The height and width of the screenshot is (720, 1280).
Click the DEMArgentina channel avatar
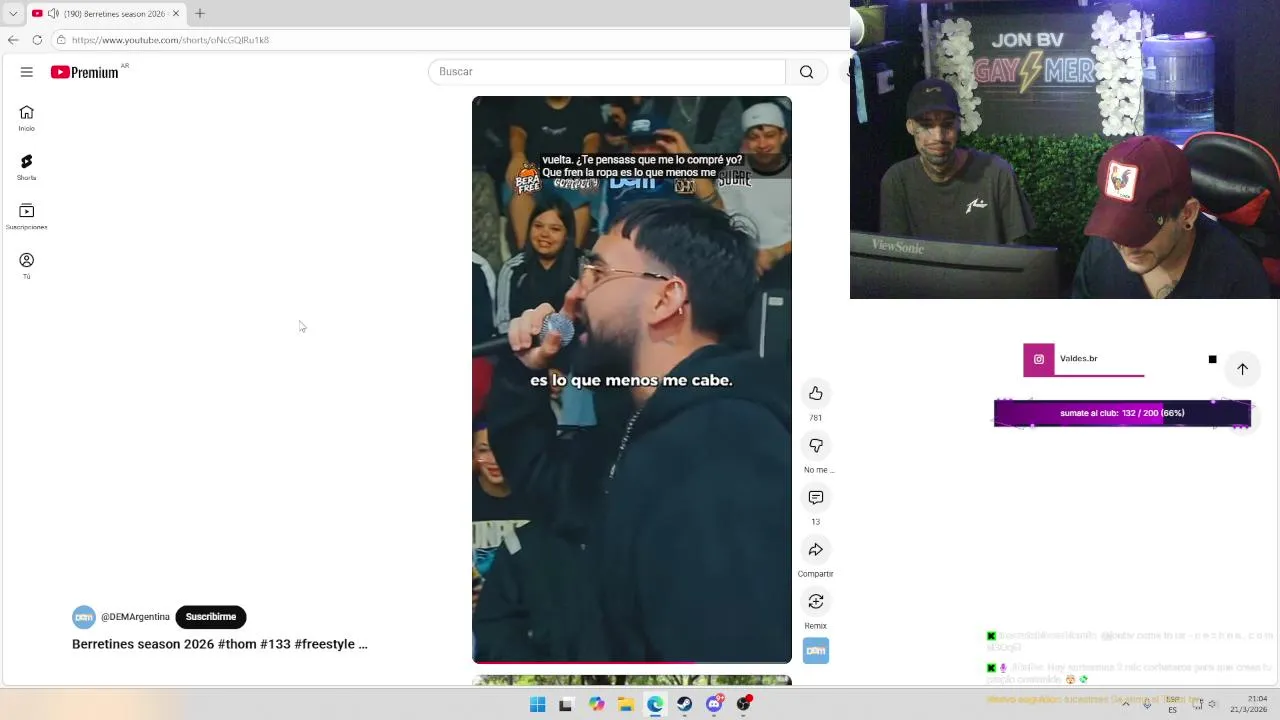click(84, 617)
